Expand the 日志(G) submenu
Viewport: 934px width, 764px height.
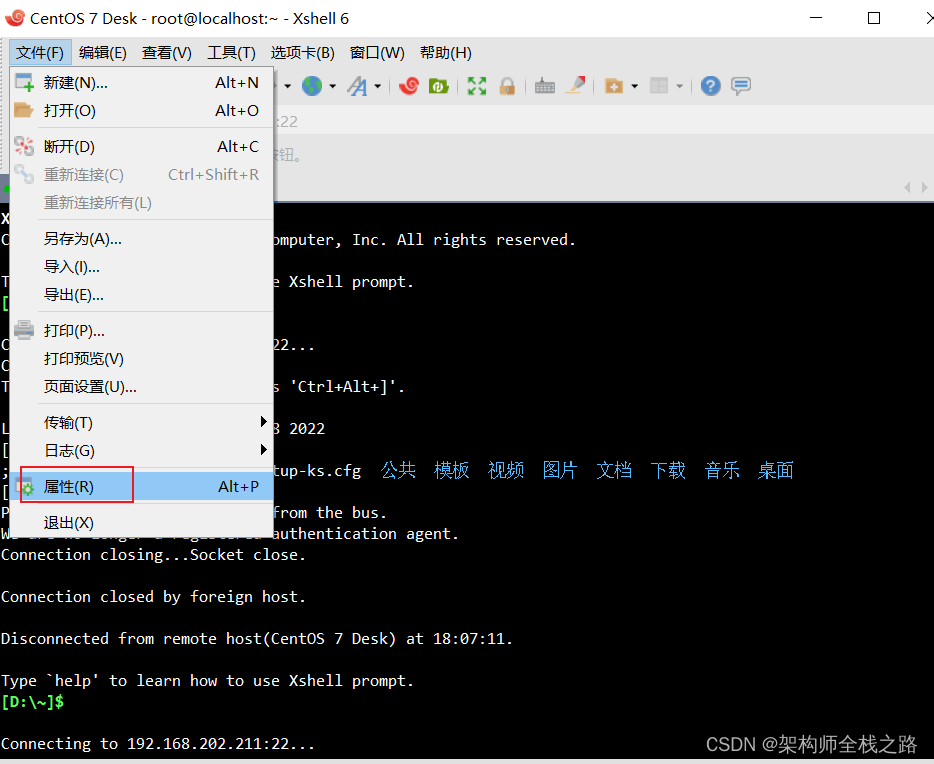pos(142,450)
